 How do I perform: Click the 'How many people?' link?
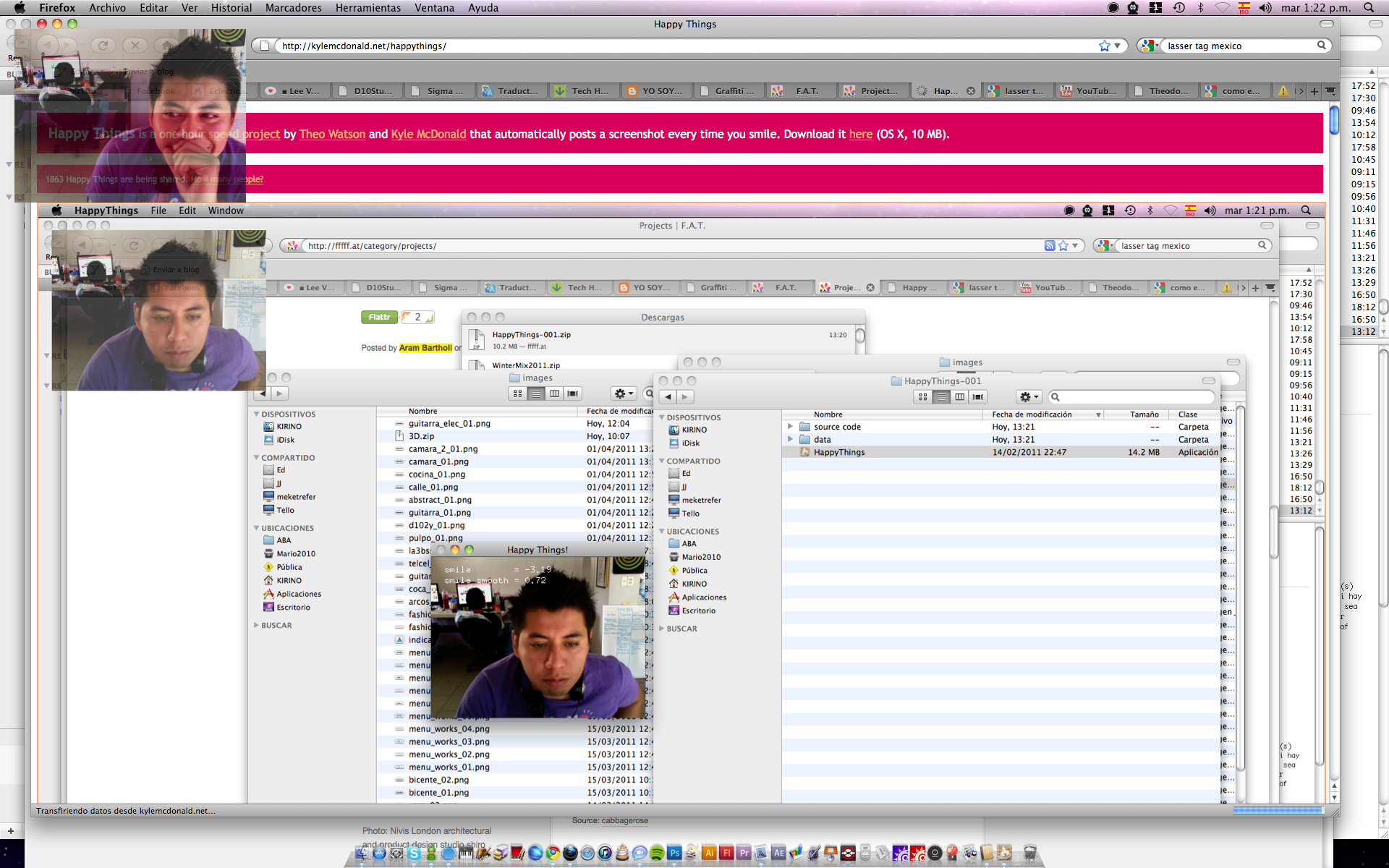[227, 179]
